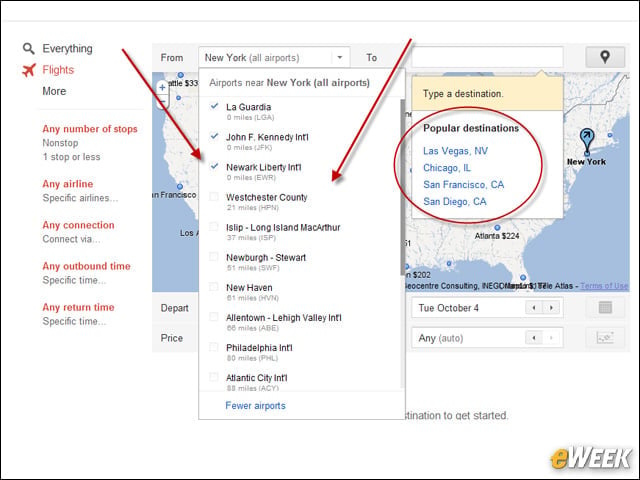The width and height of the screenshot is (640, 480).
Task: Decrease price with left arrow
Action: (534, 338)
